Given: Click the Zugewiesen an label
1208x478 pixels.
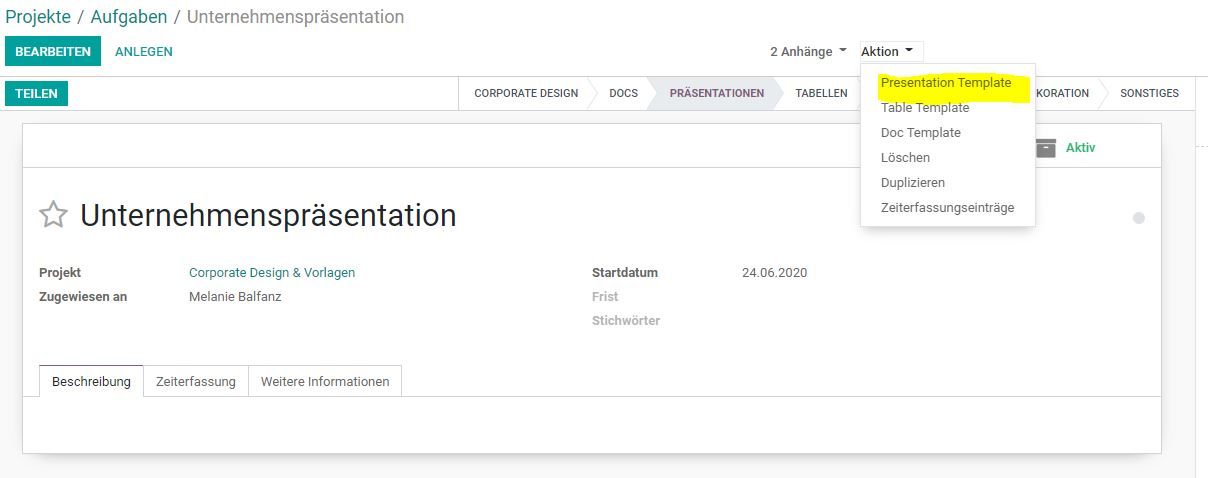Looking at the screenshot, I should (83, 297).
